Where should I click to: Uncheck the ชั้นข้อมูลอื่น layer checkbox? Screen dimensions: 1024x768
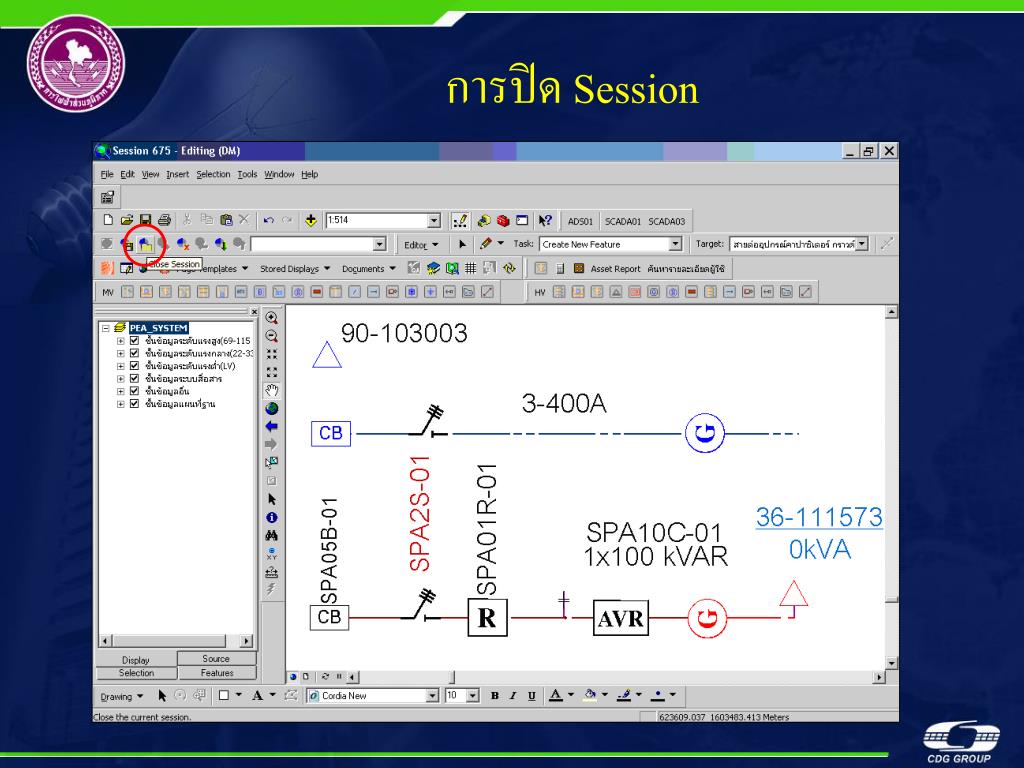tap(135, 391)
